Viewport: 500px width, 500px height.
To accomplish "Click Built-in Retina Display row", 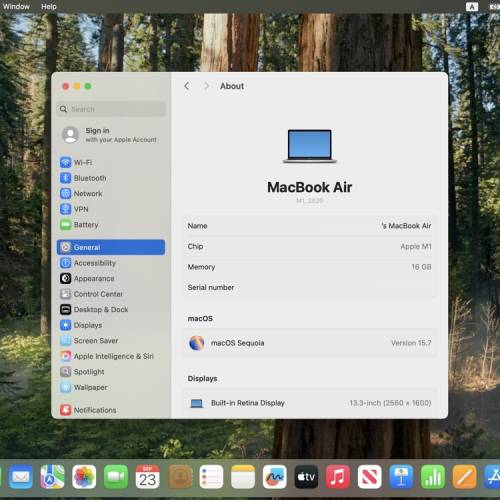I will point(310,403).
